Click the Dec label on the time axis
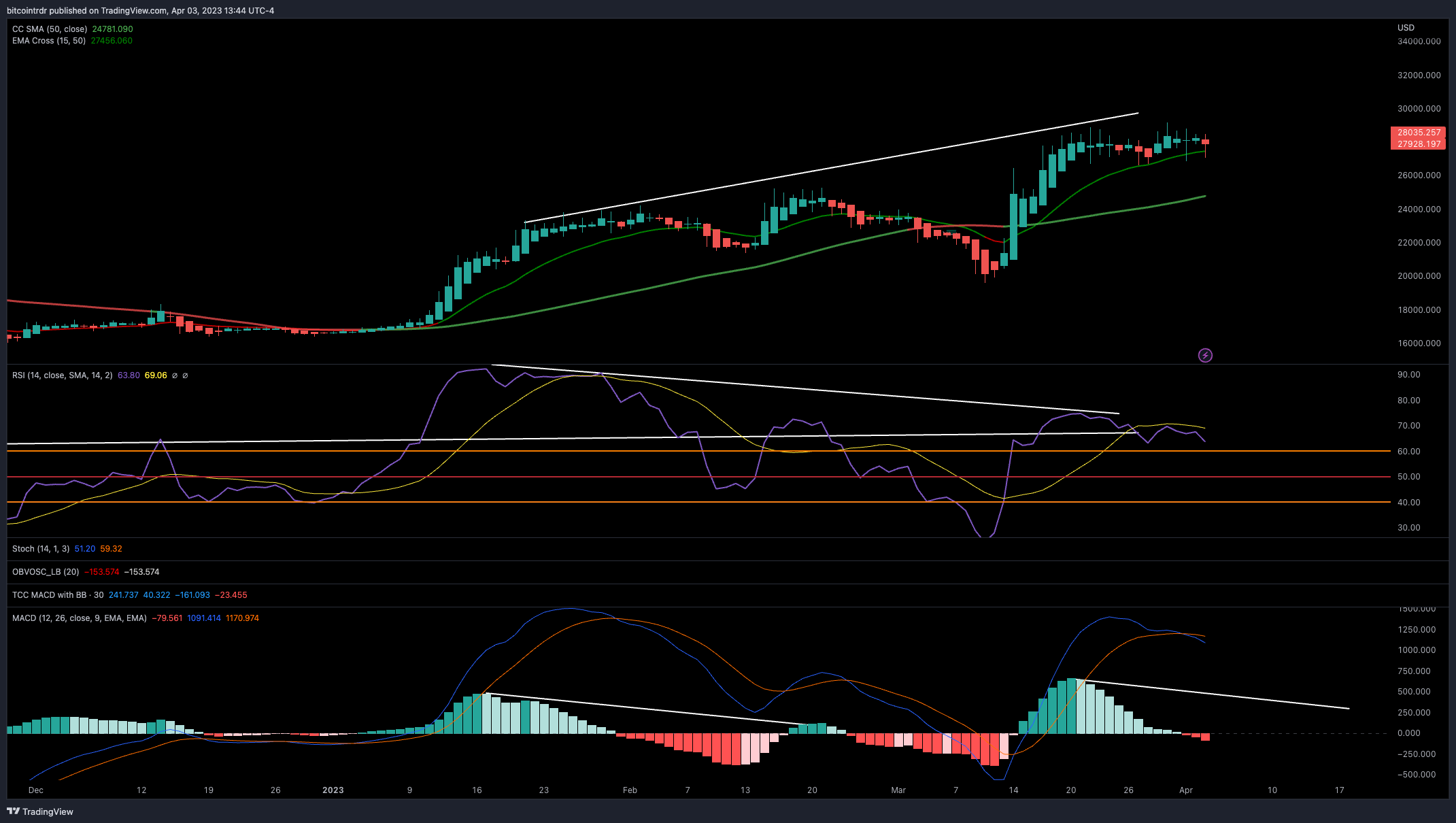The height and width of the screenshot is (823, 1456). coord(36,790)
